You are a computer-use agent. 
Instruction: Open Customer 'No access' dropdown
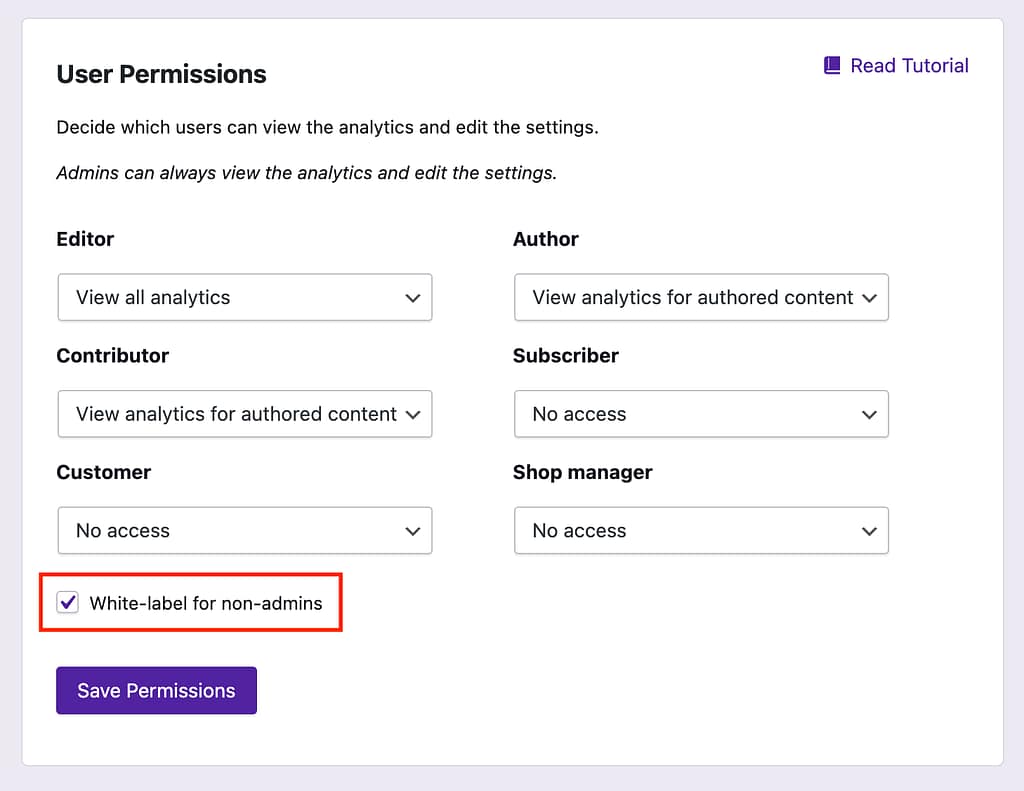[244, 531]
